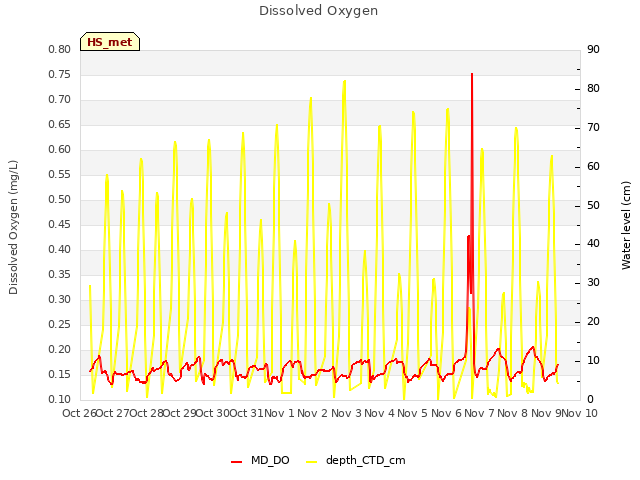The width and height of the screenshot is (640, 480).
Task: Click the yellow depth_CTD_cm legend swatch
Action: 311,462
